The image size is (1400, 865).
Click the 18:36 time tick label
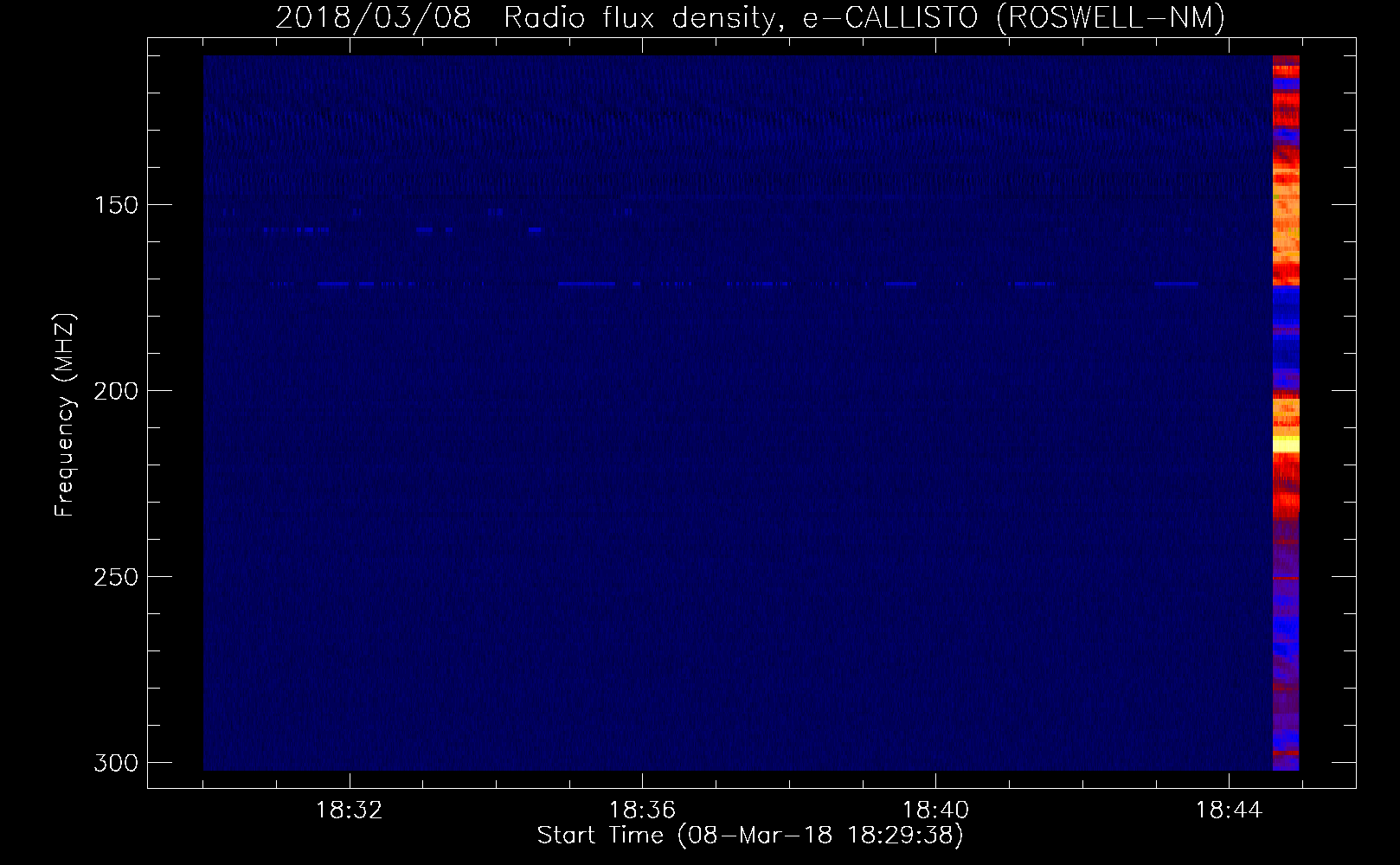pyautogui.click(x=642, y=811)
